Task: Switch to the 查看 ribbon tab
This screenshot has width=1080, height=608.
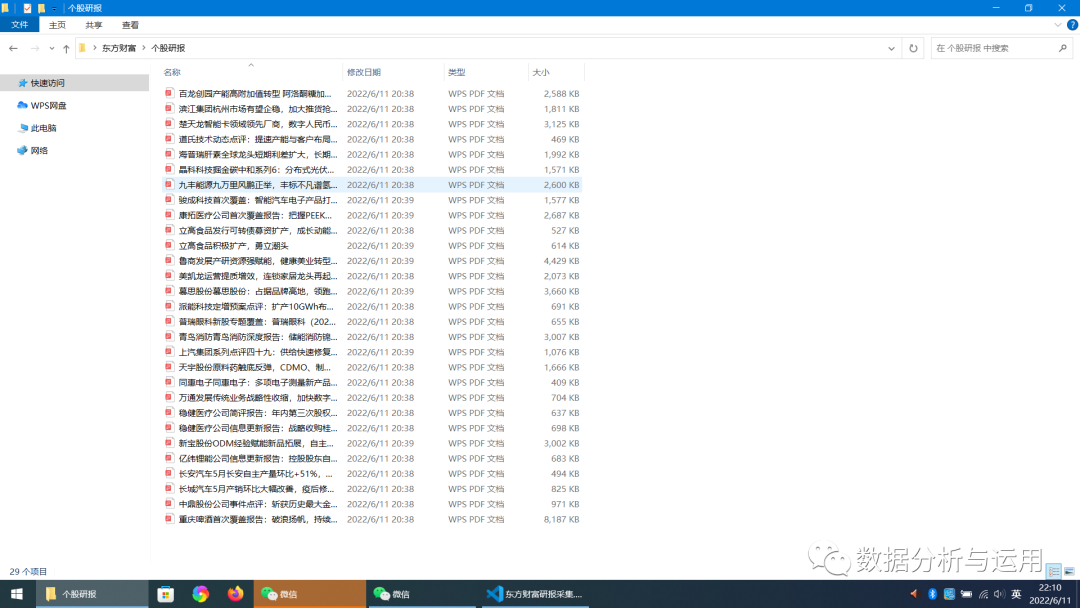Action: (130, 25)
